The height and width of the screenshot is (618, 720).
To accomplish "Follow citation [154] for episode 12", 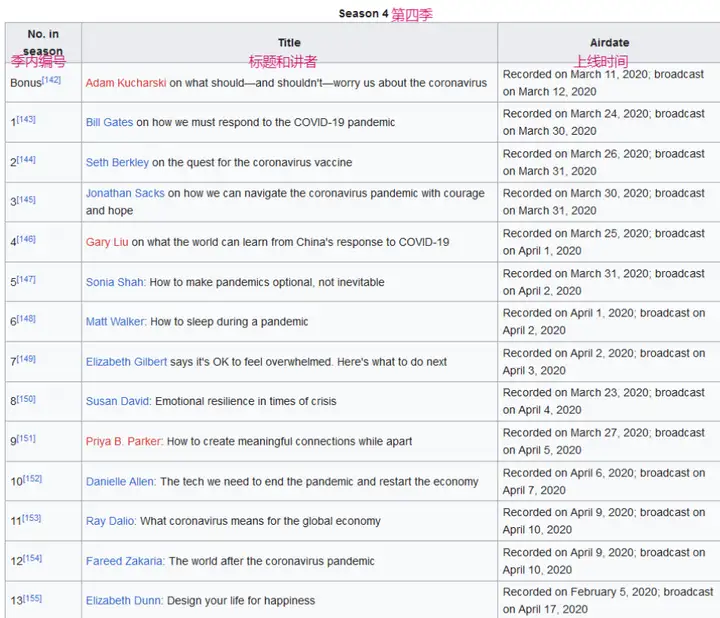I will tap(32, 558).
